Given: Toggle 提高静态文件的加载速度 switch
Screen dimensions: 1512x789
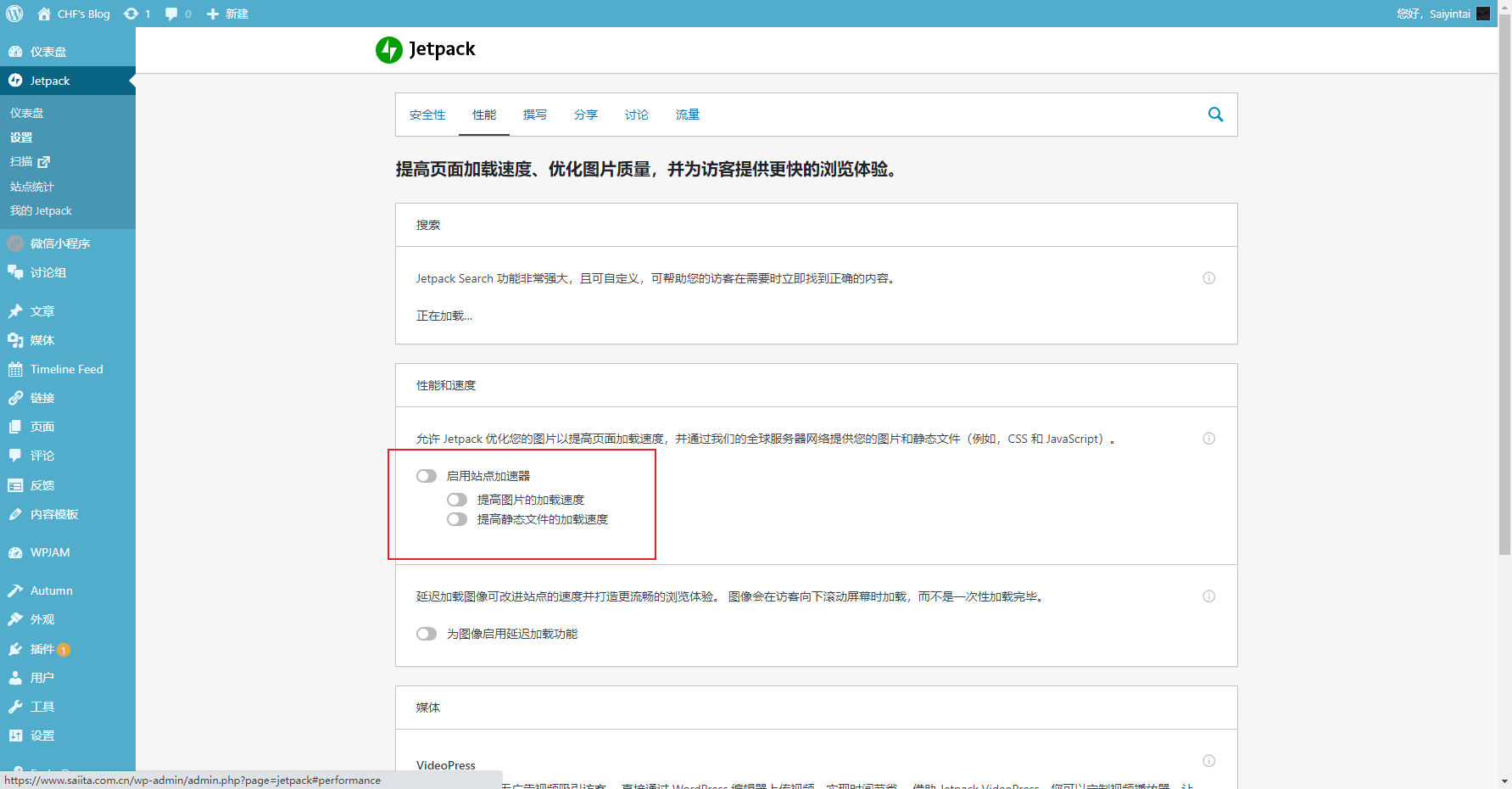Looking at the screenshot, I should [457, 519].
